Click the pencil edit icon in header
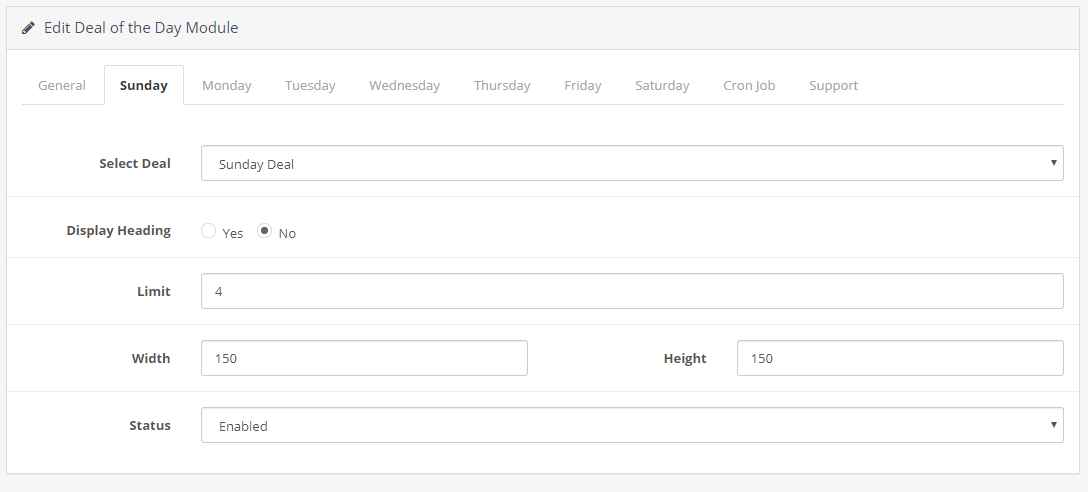 point(28,28)
